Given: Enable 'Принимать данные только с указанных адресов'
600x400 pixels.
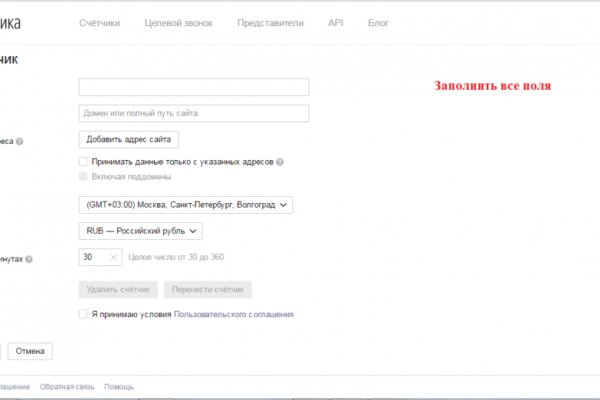Looking at the screenshot, I should pos(83,161).
